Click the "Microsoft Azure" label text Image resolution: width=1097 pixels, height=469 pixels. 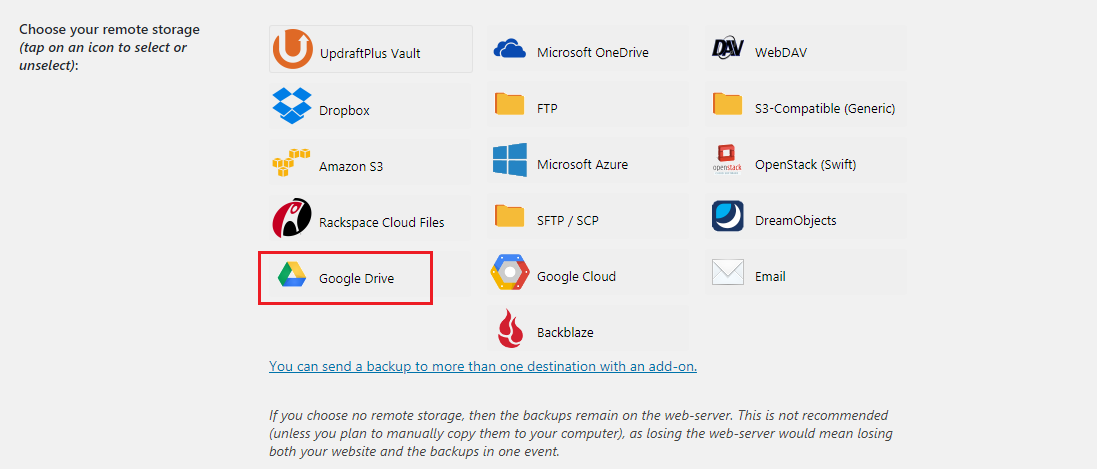click(583, 164)
